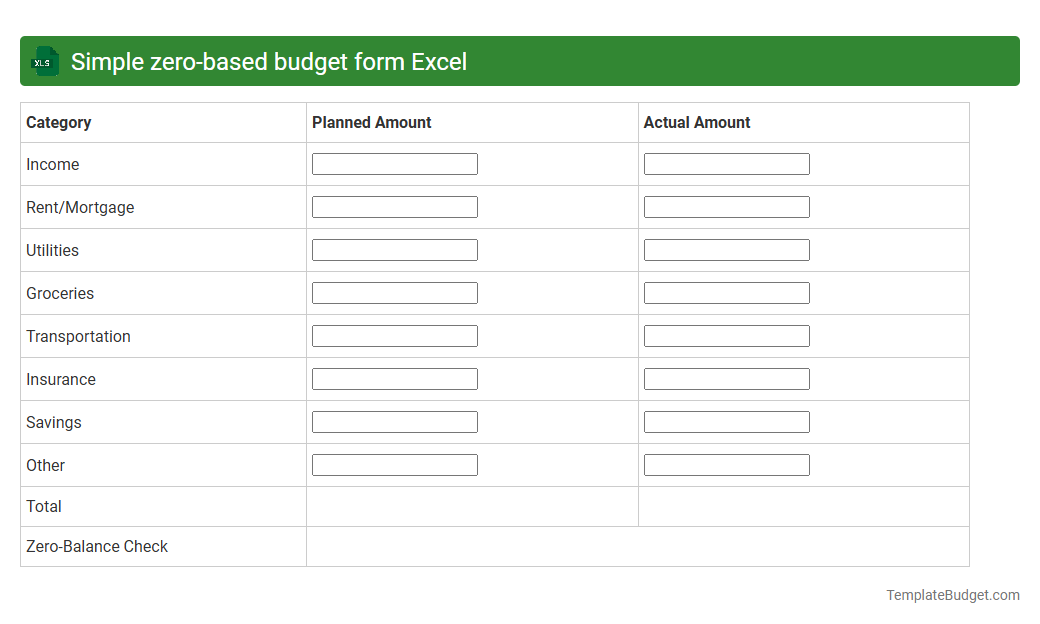This screenshot has width=1040, height=624.
Task: Click the XLS file icon in the header
Action: click(44, 61)
